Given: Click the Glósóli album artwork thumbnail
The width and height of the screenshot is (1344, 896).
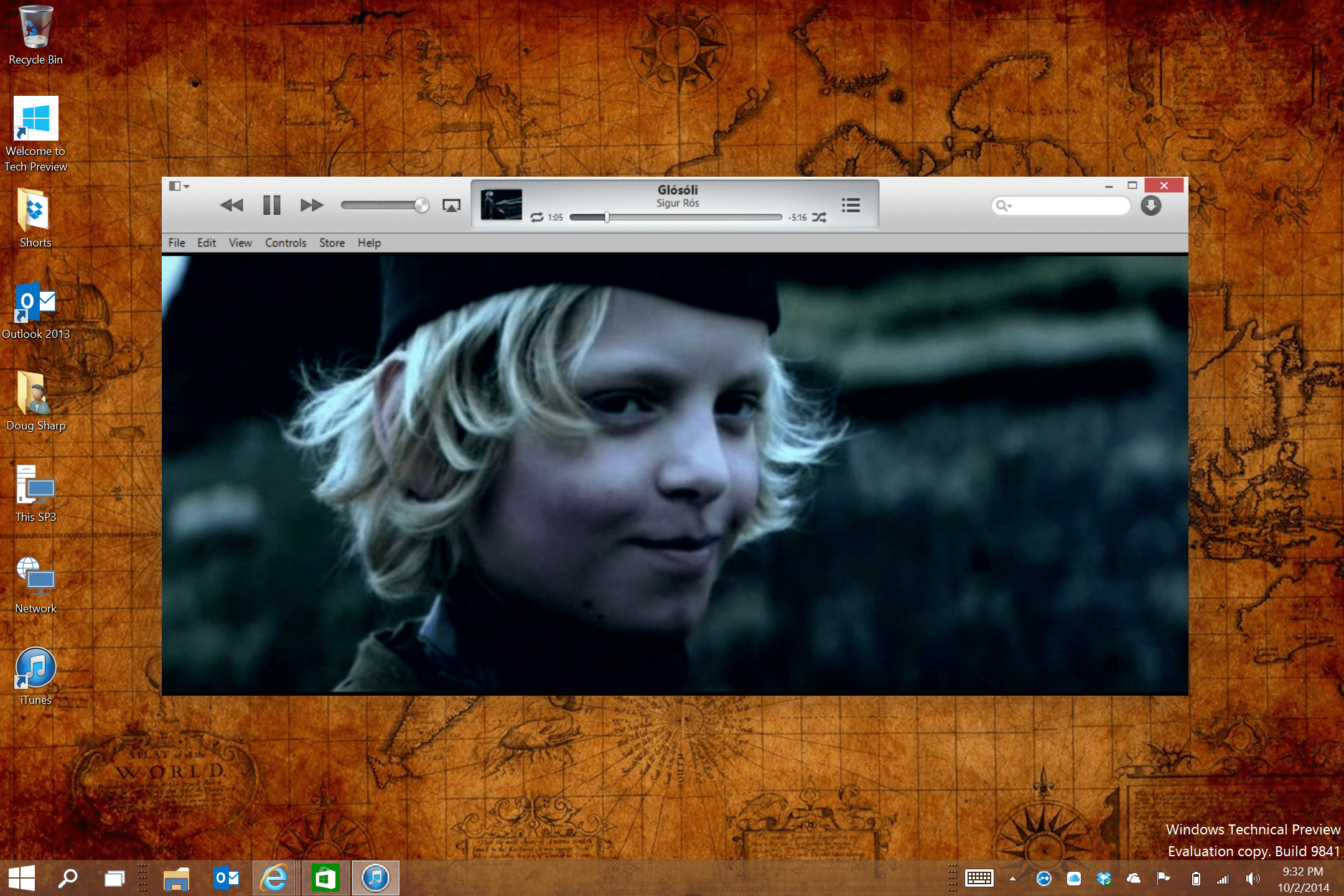Looking at the screenshot, I should point(502,205).
